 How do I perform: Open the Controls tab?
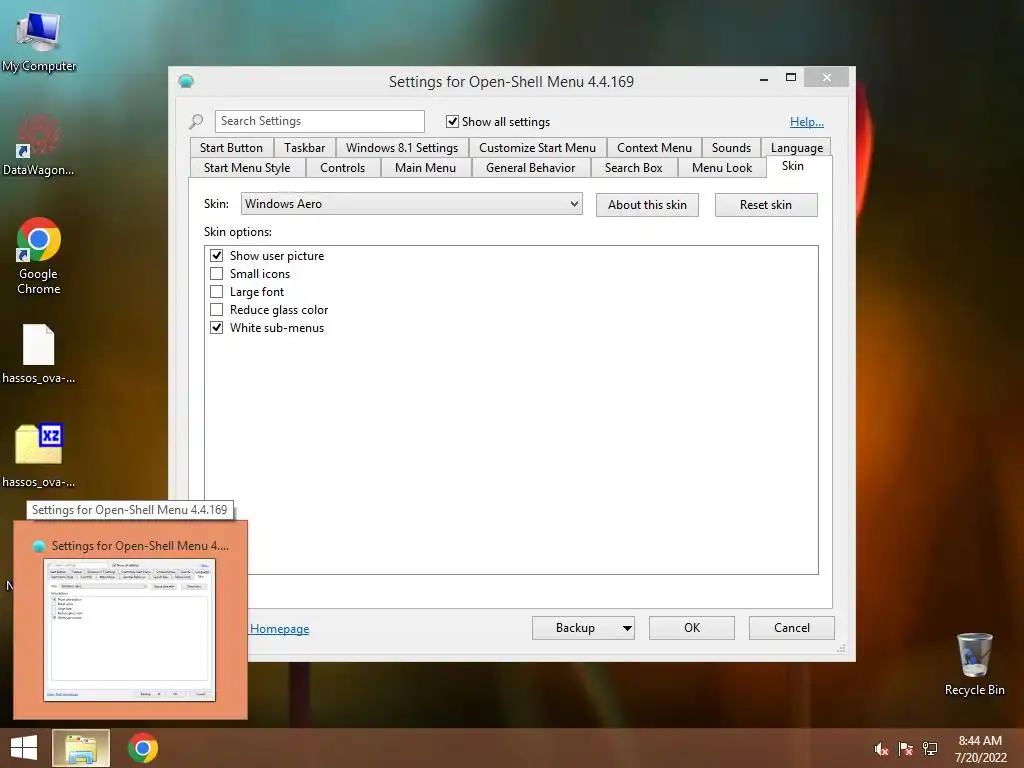coord(342,168)
